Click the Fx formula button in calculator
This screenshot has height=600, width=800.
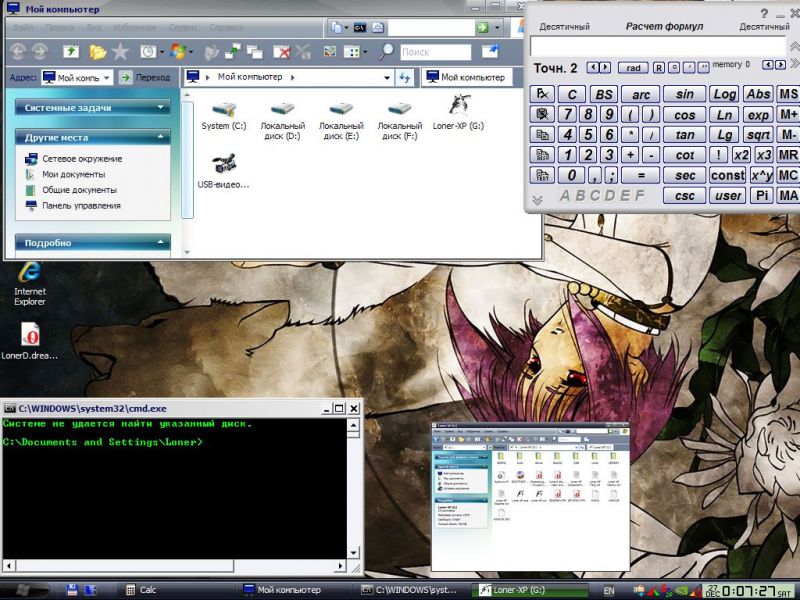pyautogui.click(x=542, y=94)
